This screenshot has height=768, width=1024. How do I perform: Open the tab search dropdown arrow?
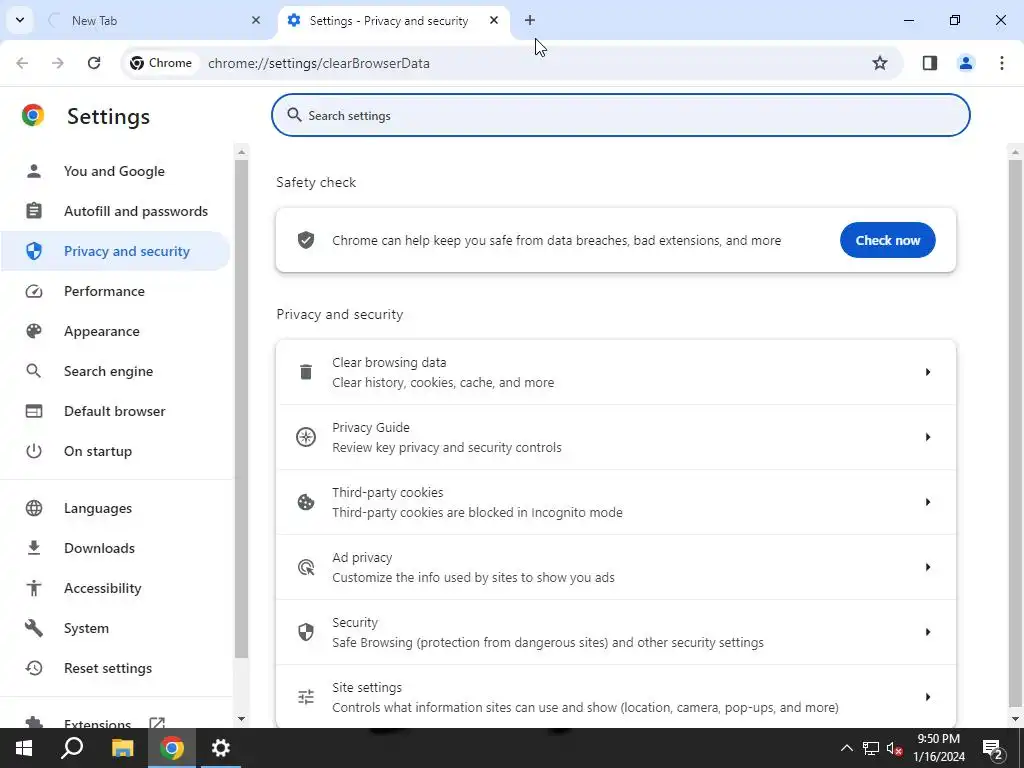tap(20, 20)
